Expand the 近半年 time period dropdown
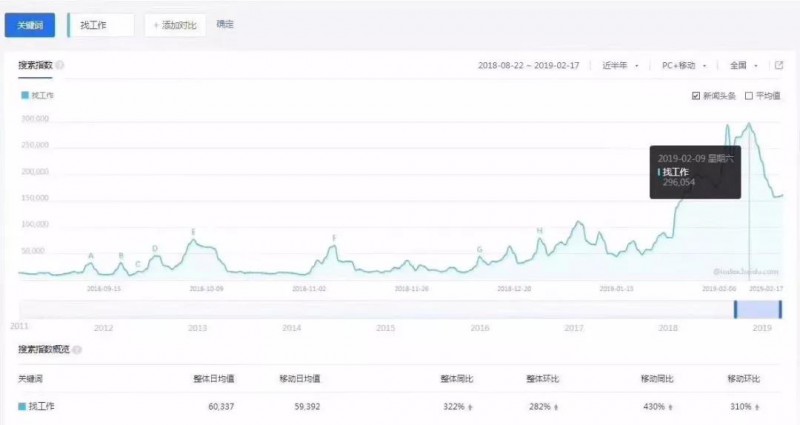800x425 pixels. [620, 65]
